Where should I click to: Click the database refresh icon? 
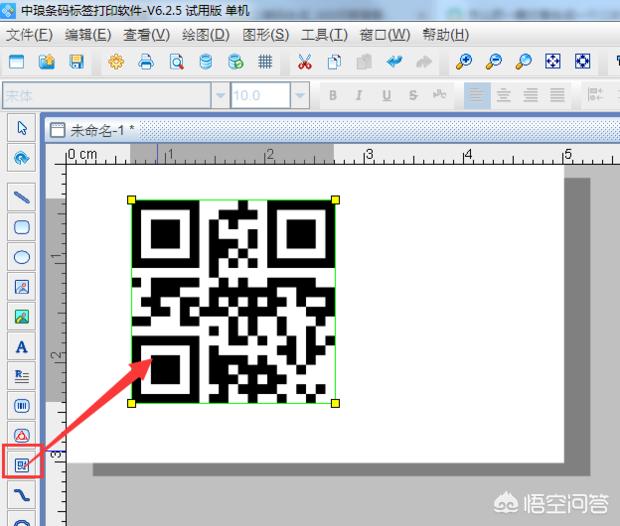(236, 62)
